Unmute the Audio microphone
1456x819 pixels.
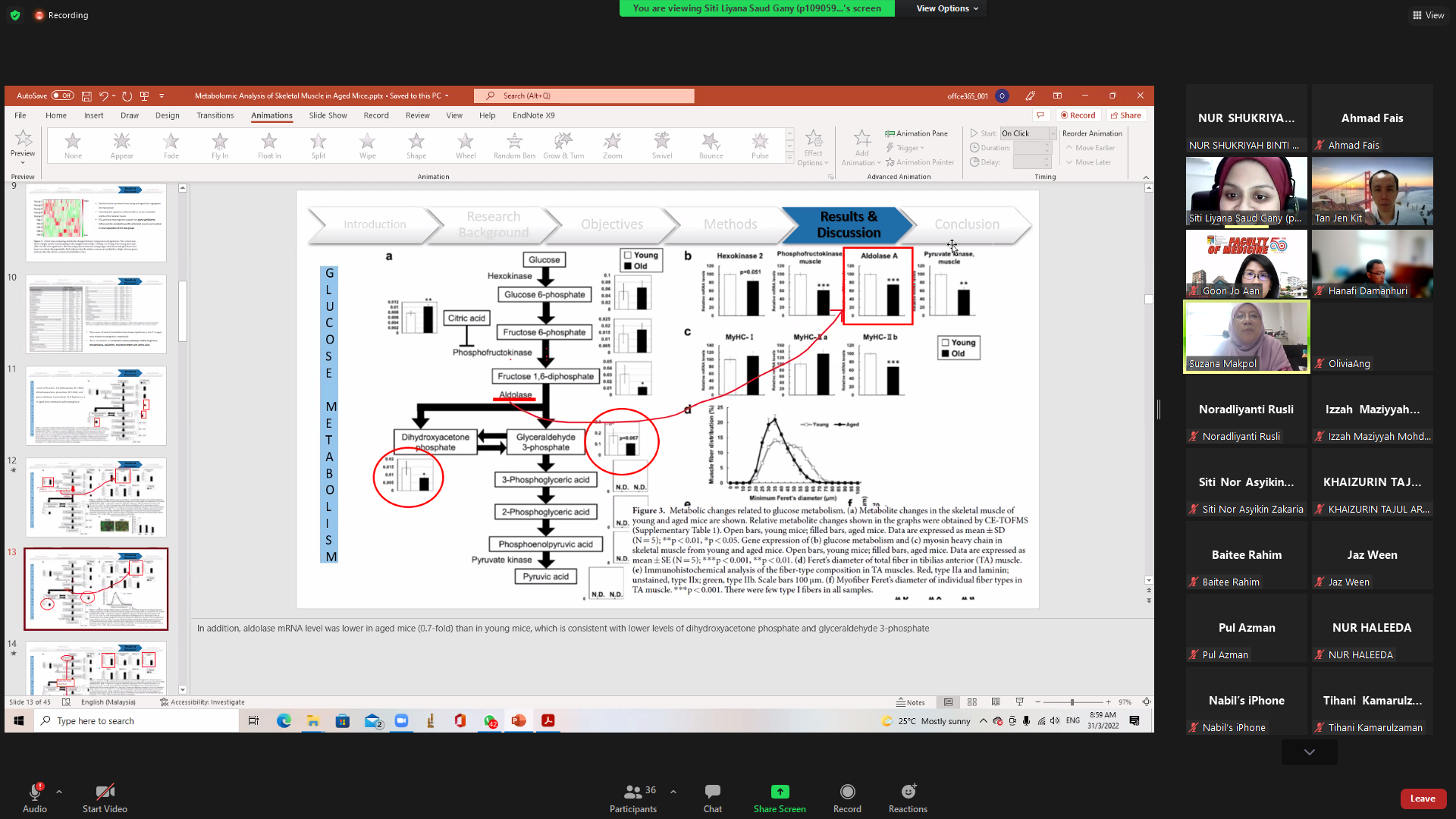point(34,792)
